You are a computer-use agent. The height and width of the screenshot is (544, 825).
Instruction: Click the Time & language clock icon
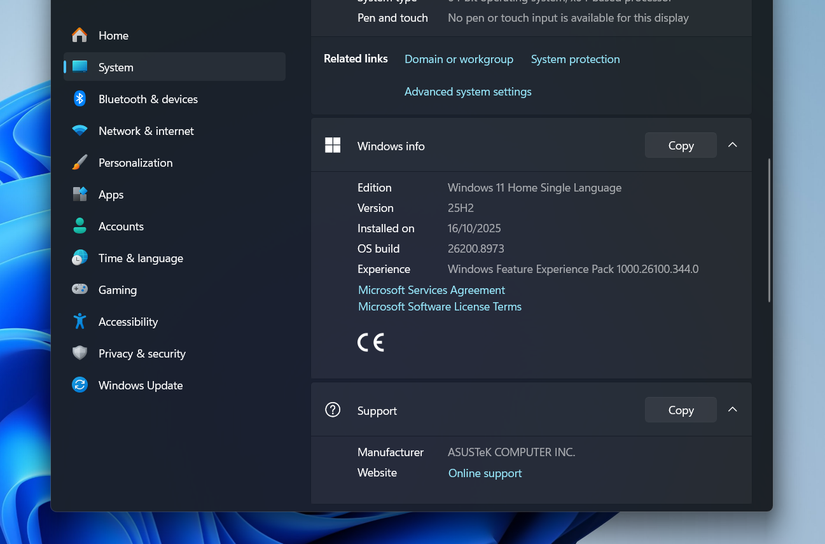[x=79, y=258]
